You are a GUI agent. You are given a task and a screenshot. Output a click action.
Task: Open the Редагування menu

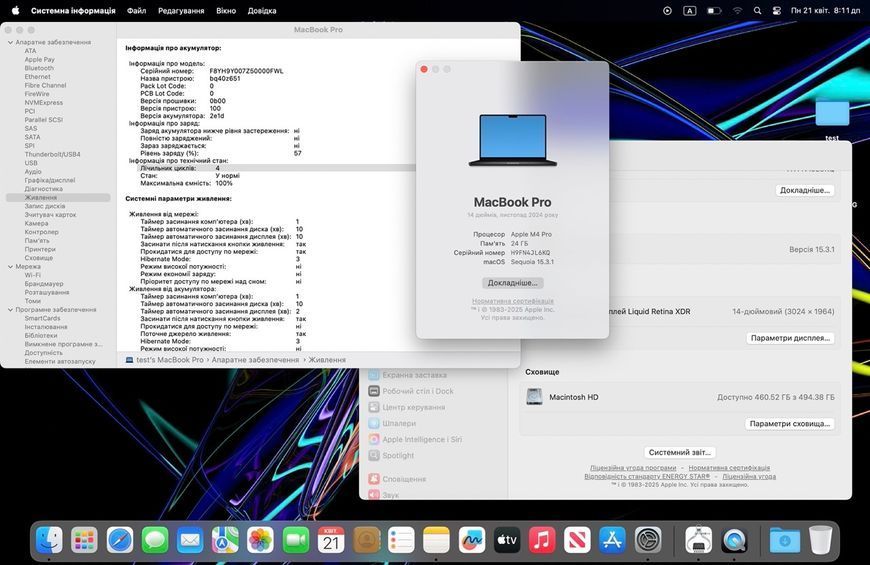(181, 11)
